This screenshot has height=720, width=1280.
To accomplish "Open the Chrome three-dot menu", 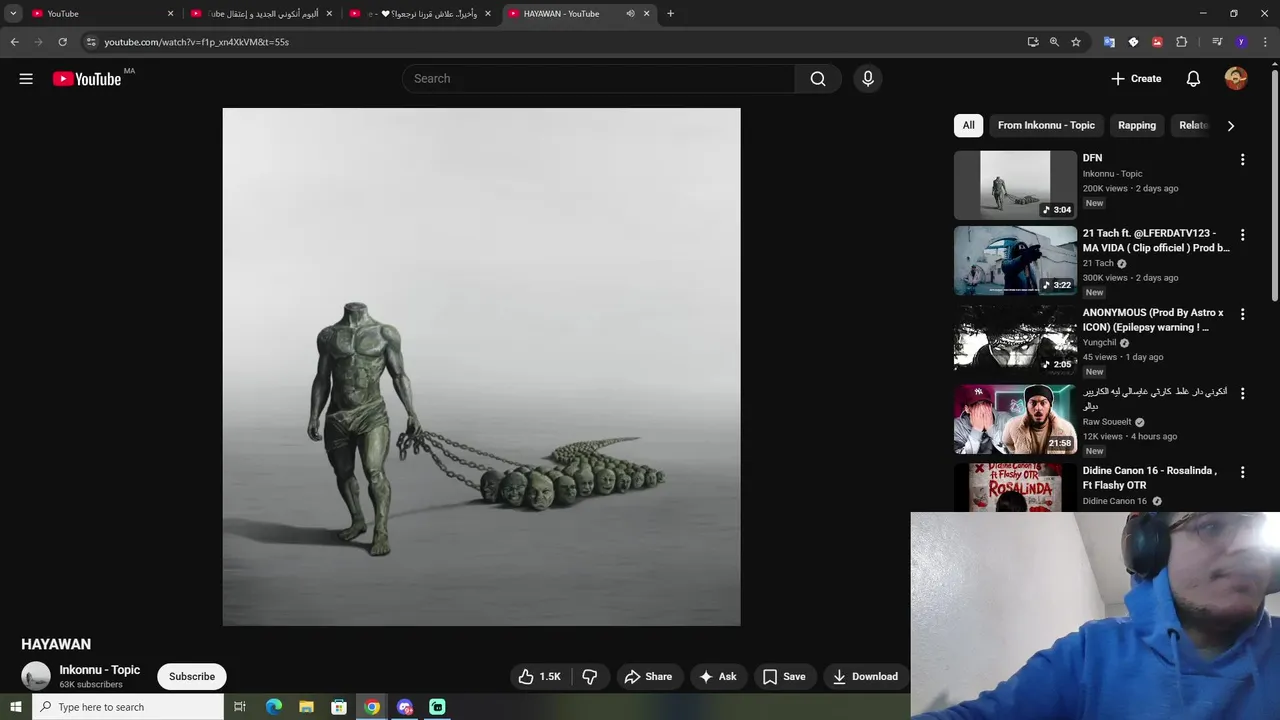I will click(x=1266, y=42).
